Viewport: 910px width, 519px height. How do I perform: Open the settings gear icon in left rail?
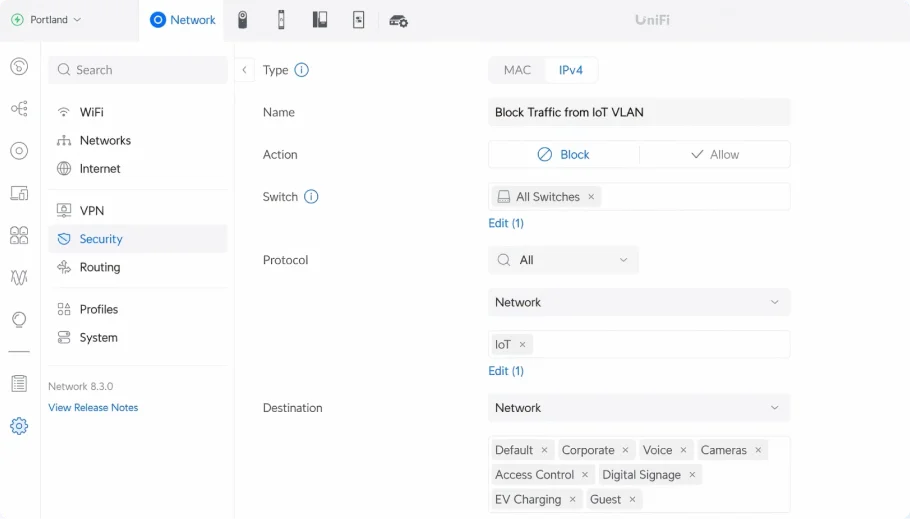click(19, 426)
